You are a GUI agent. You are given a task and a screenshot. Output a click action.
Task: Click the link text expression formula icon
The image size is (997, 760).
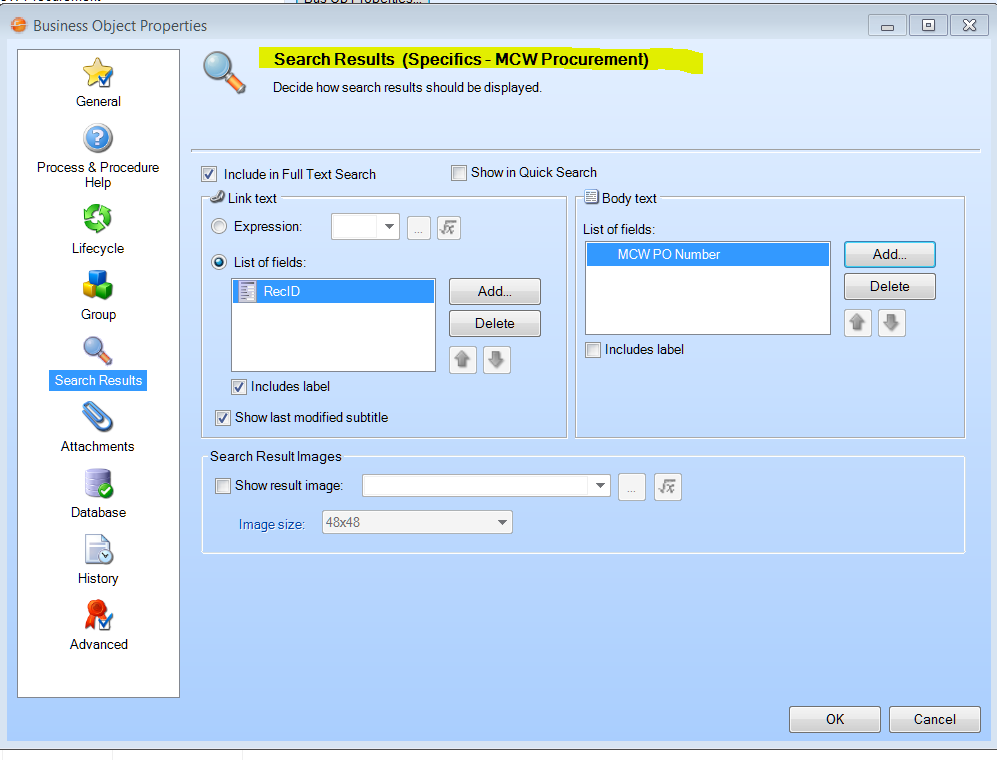click(x=449, y=227)
